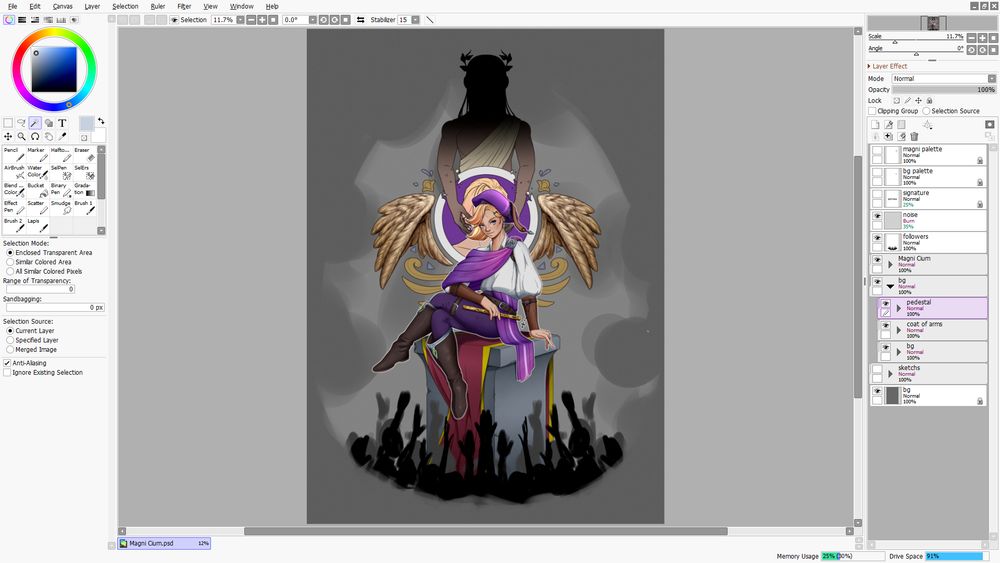Select the Eyedropper tool

pyautogui.click(x=62, y=136)
